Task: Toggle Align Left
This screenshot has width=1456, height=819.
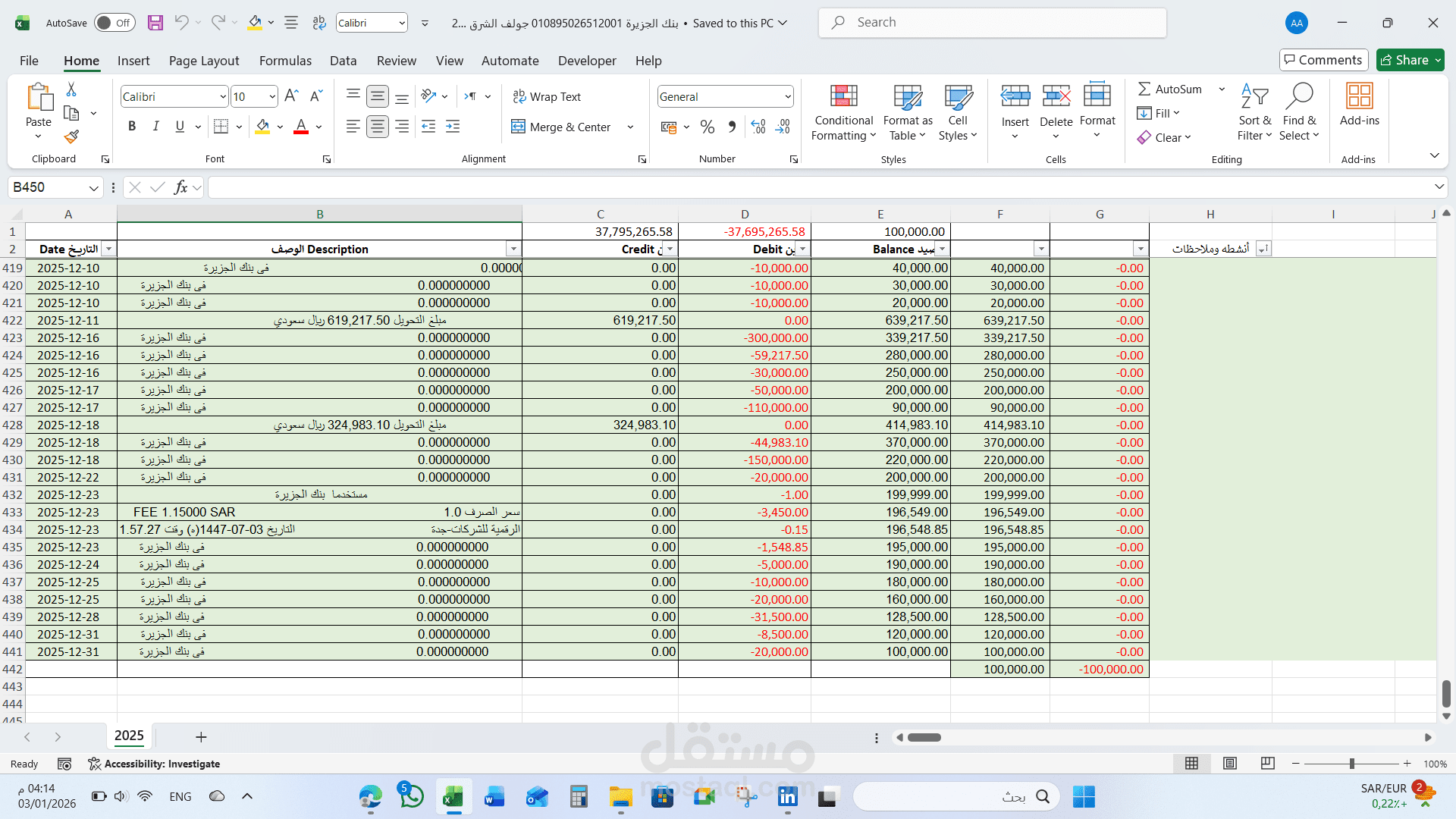Action: coord(353,127)
